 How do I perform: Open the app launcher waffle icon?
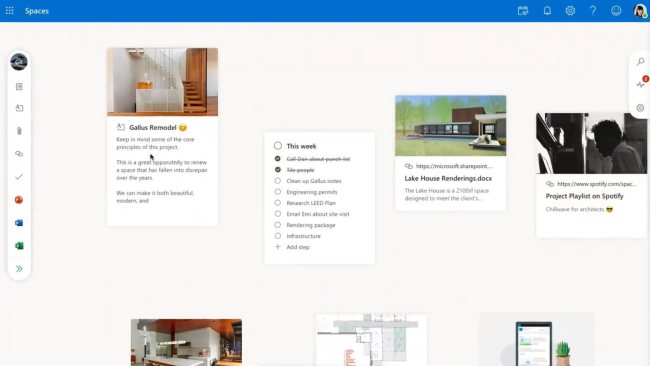10,11
